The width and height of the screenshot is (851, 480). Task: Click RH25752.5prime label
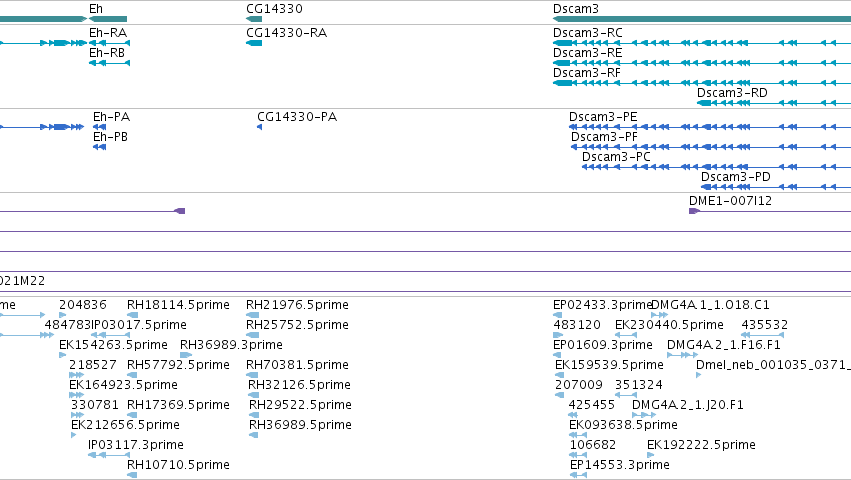tap(297, 325)
